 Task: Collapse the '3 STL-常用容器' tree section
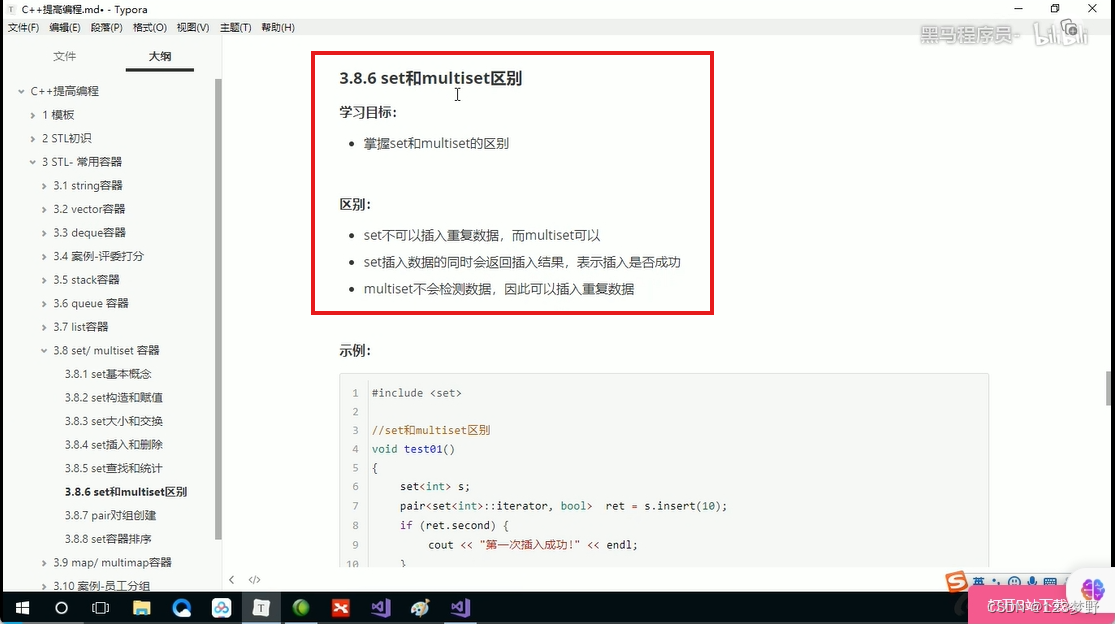click(32, 161)
